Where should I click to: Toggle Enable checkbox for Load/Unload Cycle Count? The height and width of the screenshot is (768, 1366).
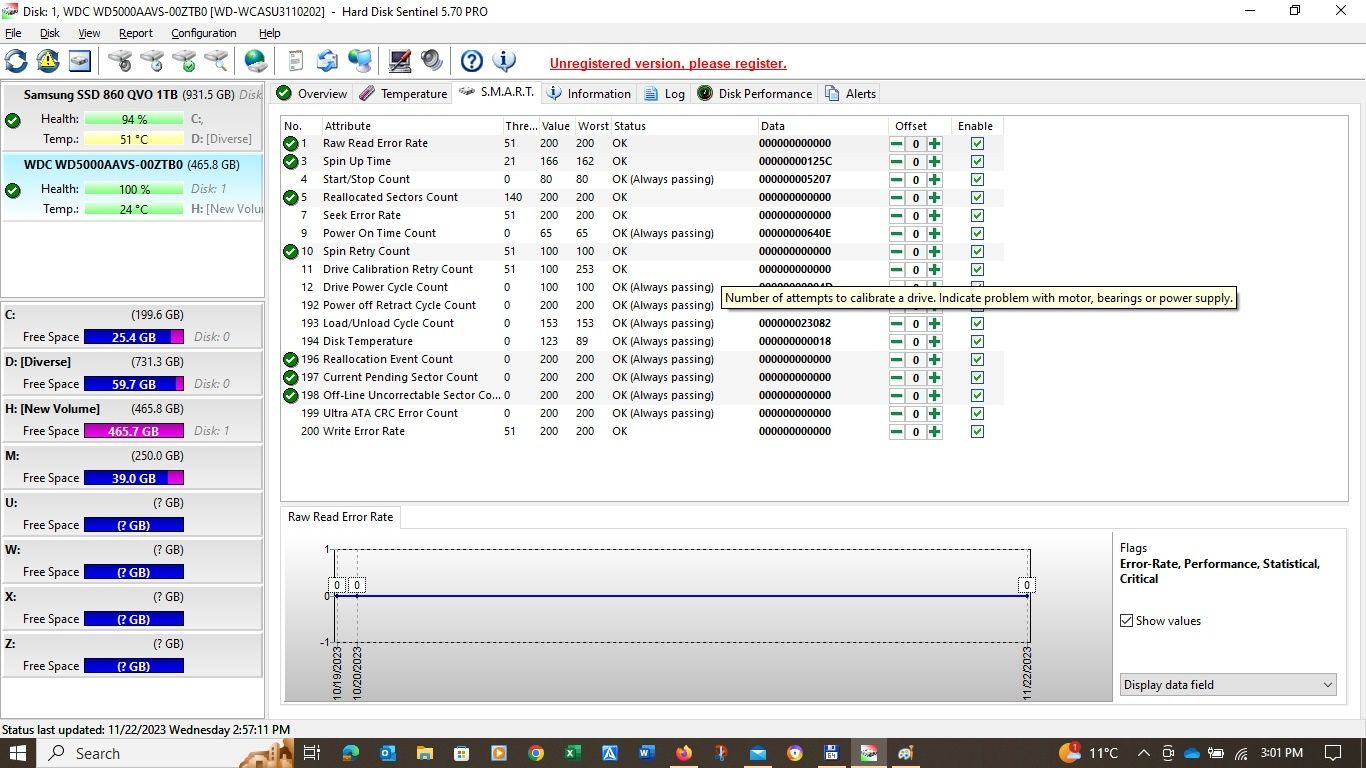pyautogui.click(x=977, y=324)
